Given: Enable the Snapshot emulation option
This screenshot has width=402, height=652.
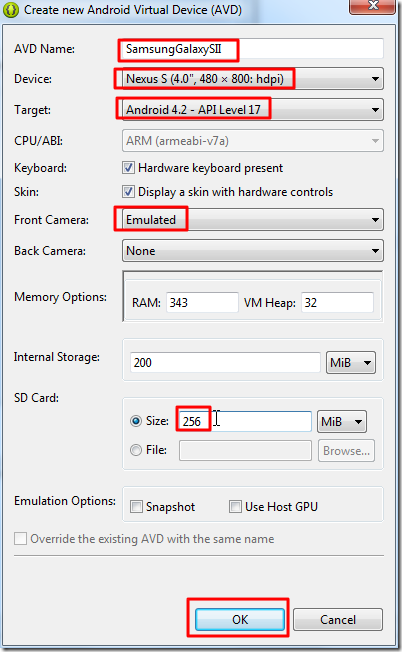Looking at the screenshot, I should [x=136, y=506].
